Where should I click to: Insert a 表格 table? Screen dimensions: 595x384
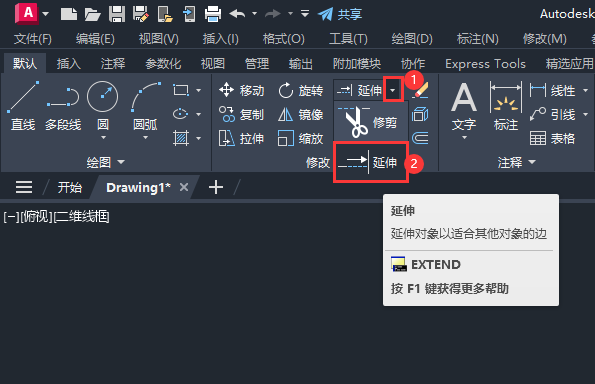tap(552, 138)
